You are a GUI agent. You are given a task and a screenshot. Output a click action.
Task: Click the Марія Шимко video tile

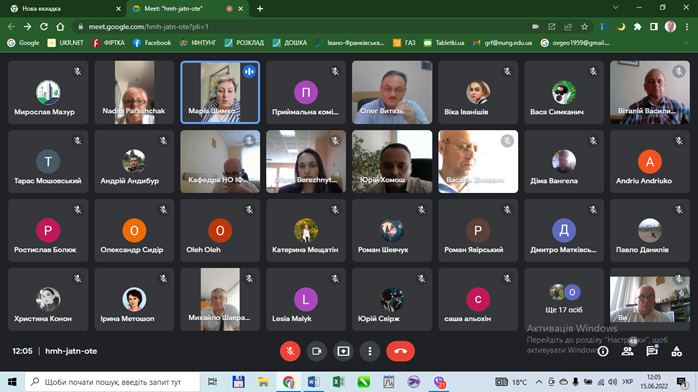220,92
